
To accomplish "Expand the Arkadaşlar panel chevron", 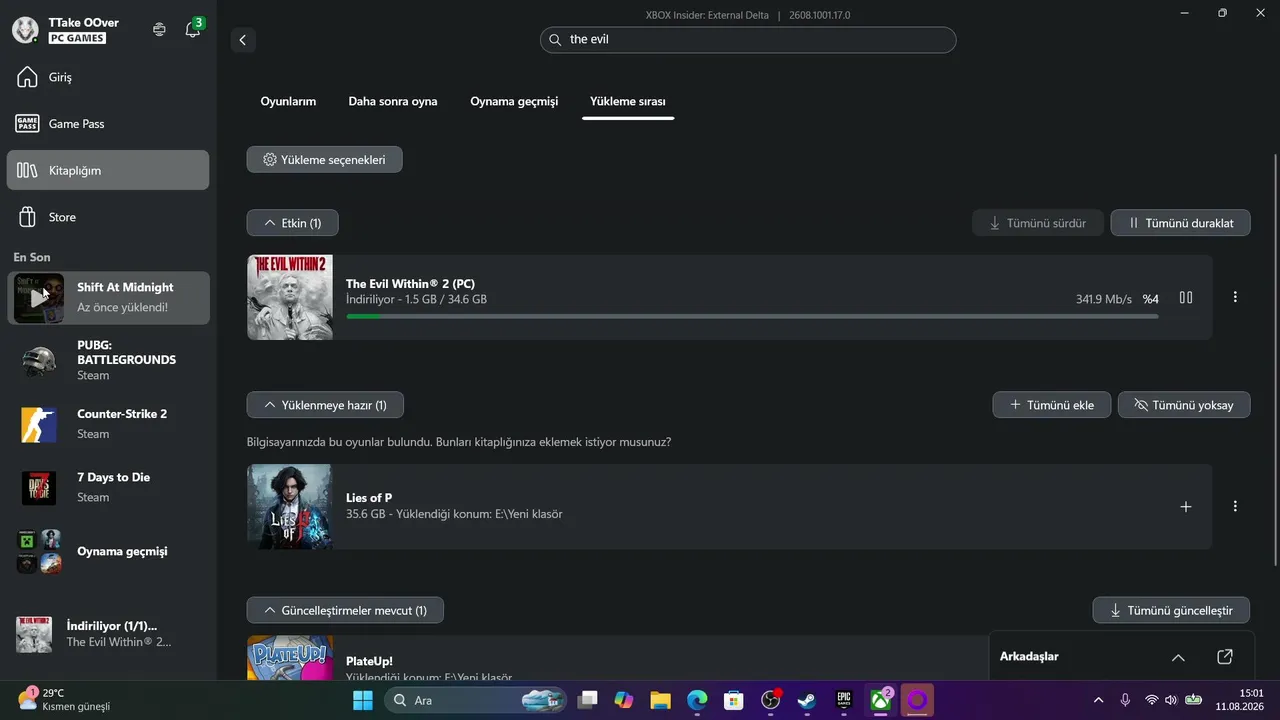I will (1178, 657).
